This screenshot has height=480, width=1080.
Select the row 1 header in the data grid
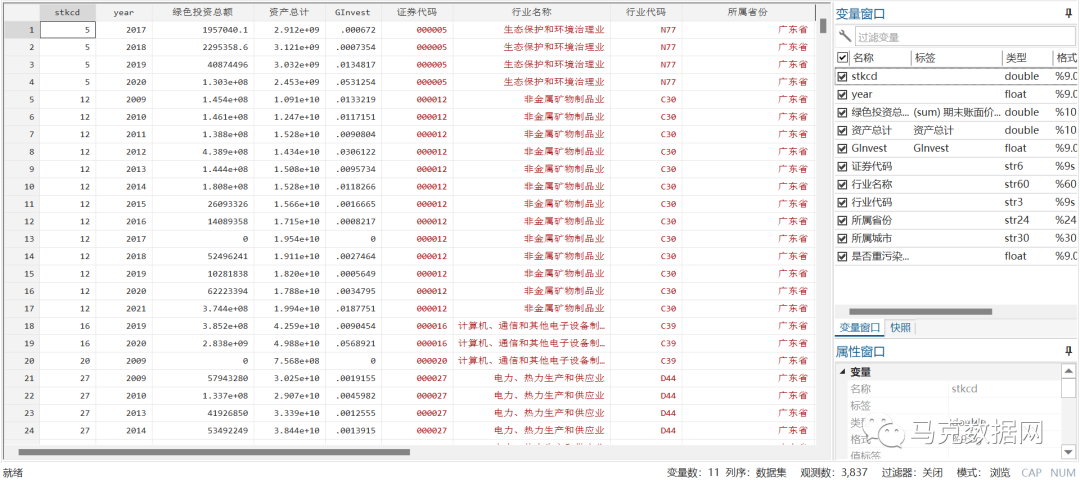click(20, 30)
